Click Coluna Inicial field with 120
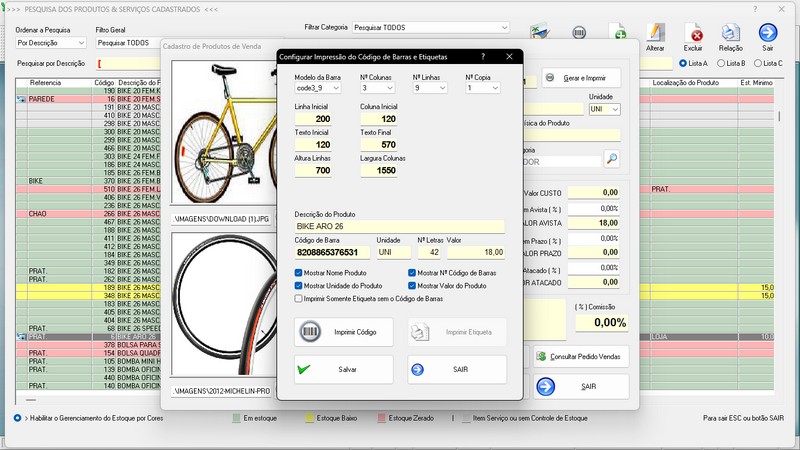Viewport: 800px width, 450px height. 379,119
